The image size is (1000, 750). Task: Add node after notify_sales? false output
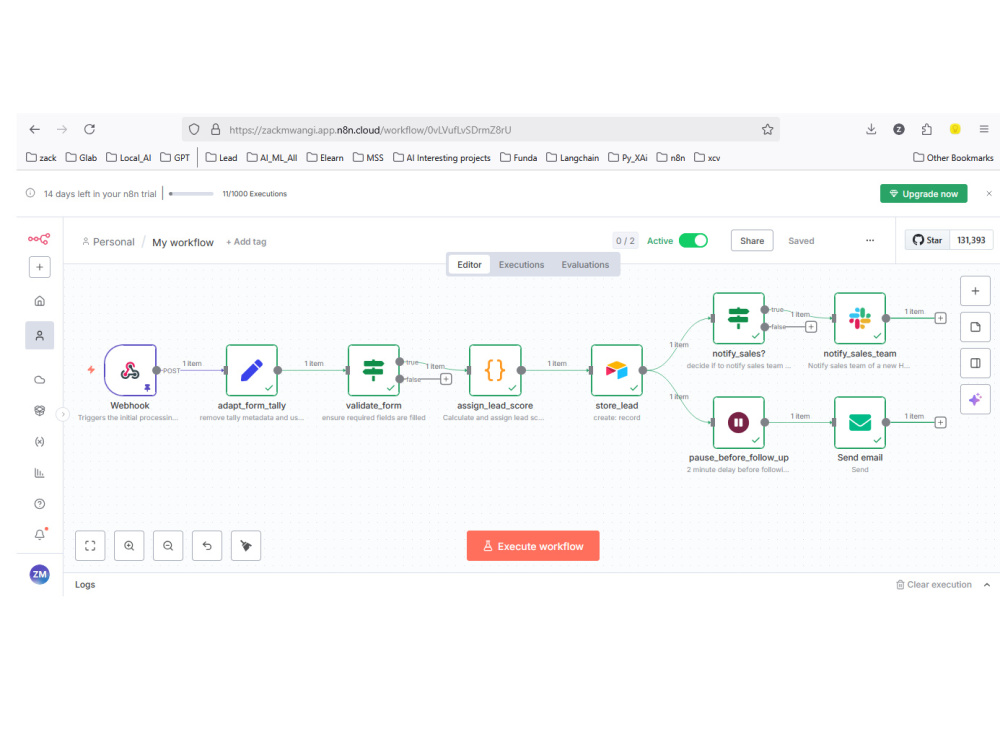click(x=811, y=327)
